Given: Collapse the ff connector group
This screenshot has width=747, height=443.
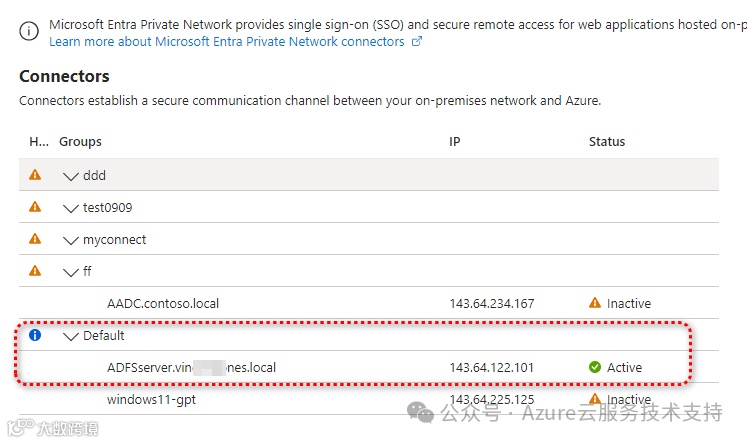Looking at the screenshot, I should [x=70, y=272].
